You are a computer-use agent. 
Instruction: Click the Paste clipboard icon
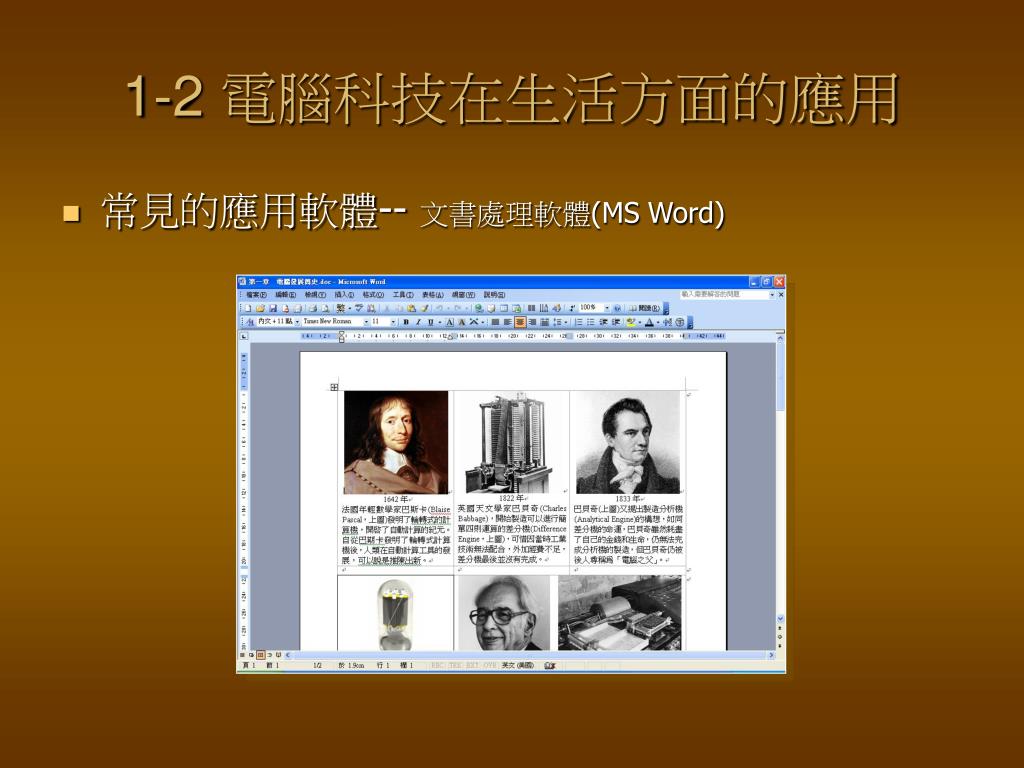pos(411,308)
